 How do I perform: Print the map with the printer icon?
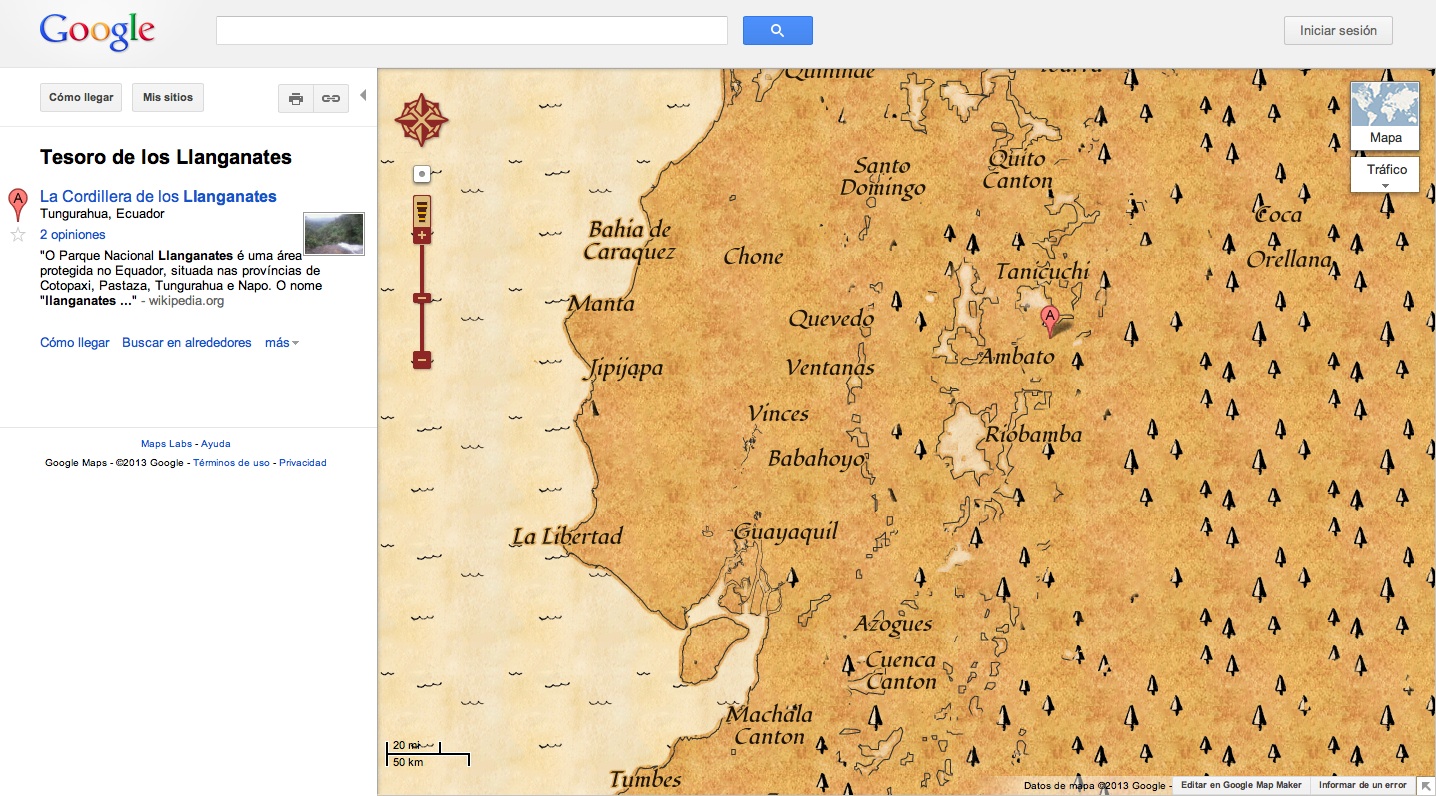tap(296, 98)
